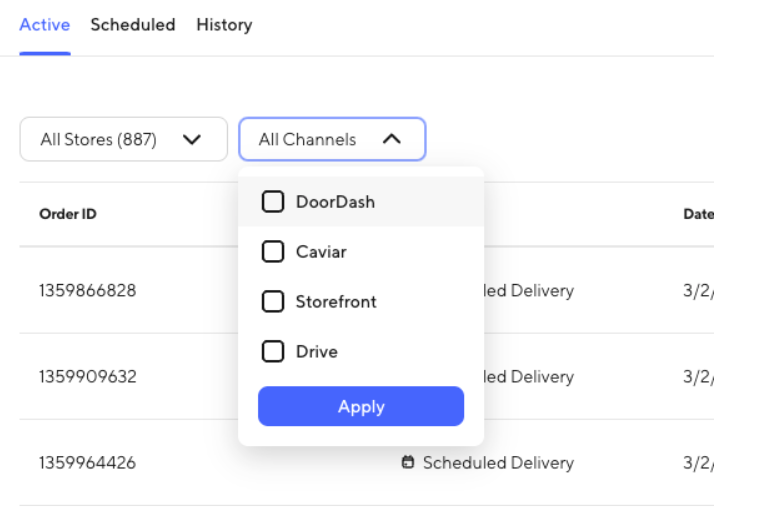Screen dimensions: 774x512
Task: Click the Order ID column header
Action: pos(67,214)
